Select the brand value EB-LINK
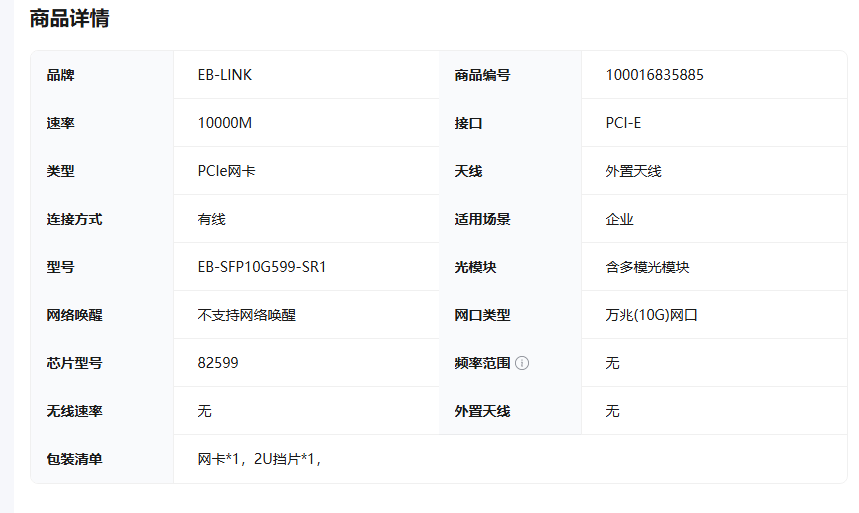This screenshot has height=513, width=859. (225, 75)
